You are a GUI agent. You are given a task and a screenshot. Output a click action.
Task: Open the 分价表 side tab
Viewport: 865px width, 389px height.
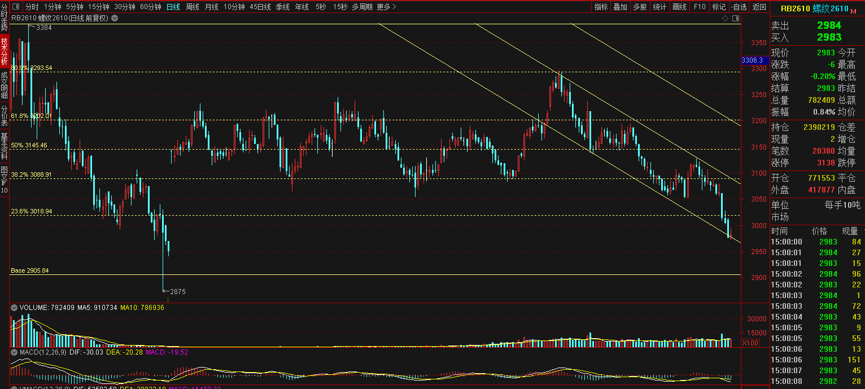4,114
